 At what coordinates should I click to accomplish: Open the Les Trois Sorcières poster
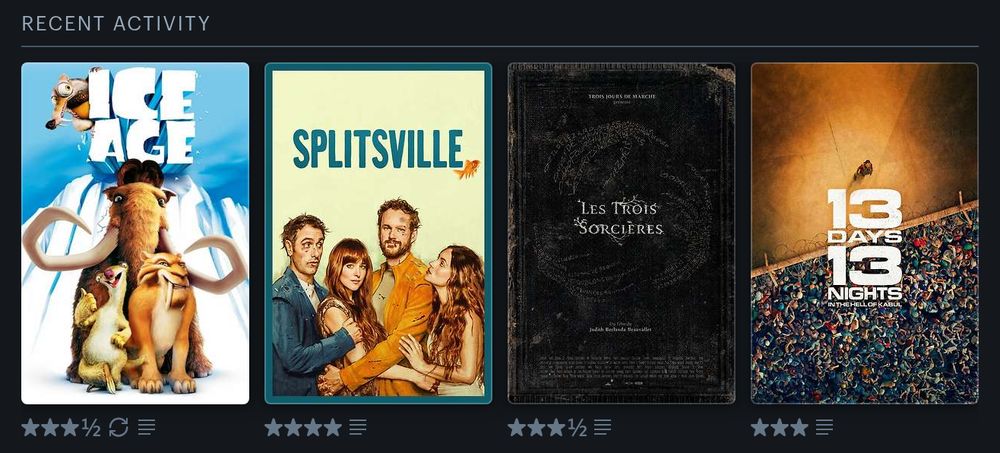pos(622,234)
